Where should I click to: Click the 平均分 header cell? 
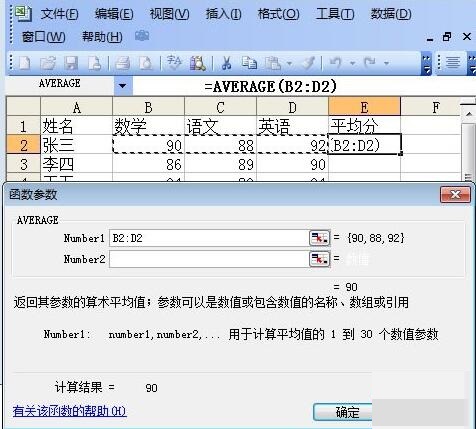[364, 126]
